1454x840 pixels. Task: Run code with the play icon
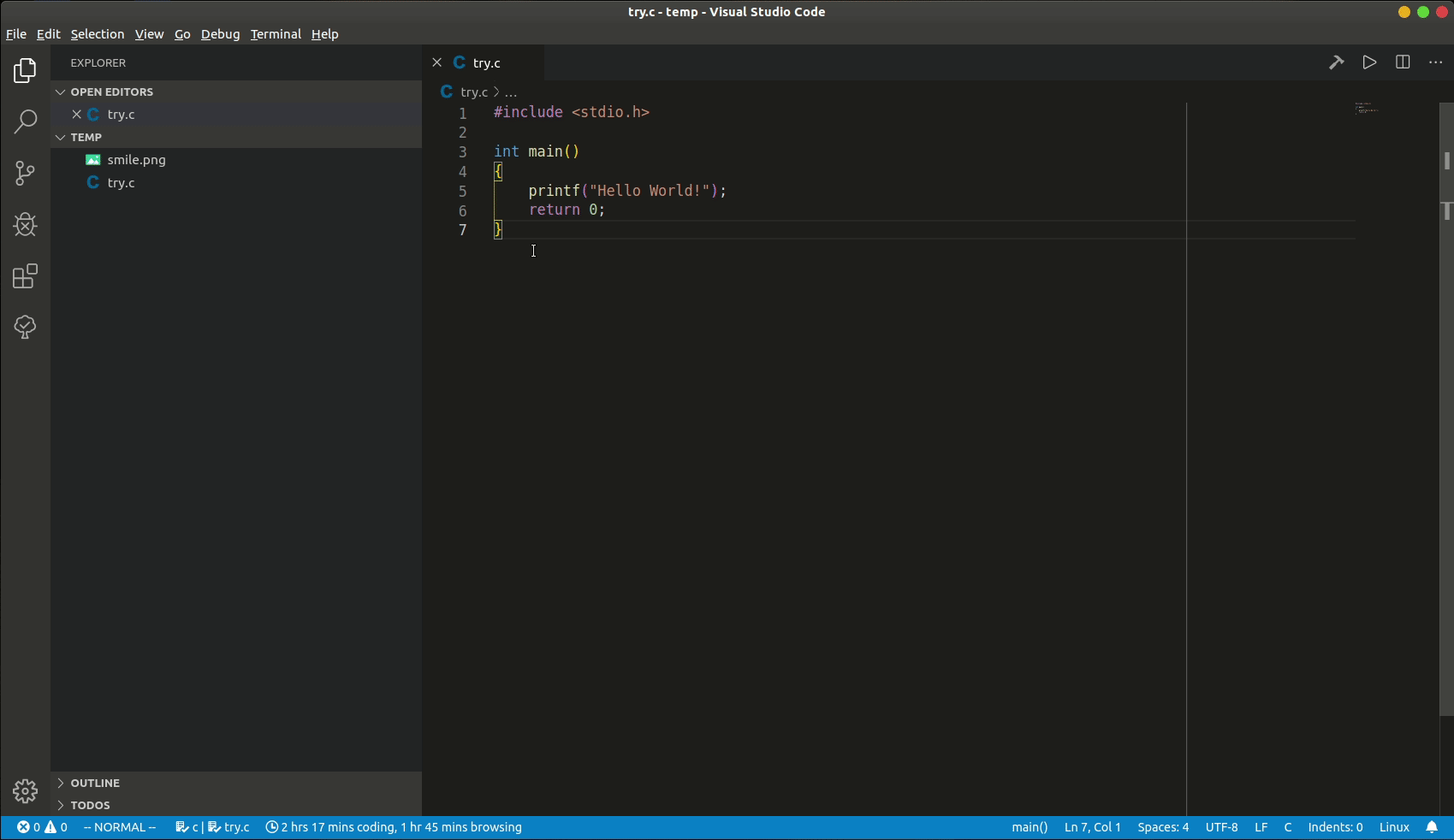1369,62
